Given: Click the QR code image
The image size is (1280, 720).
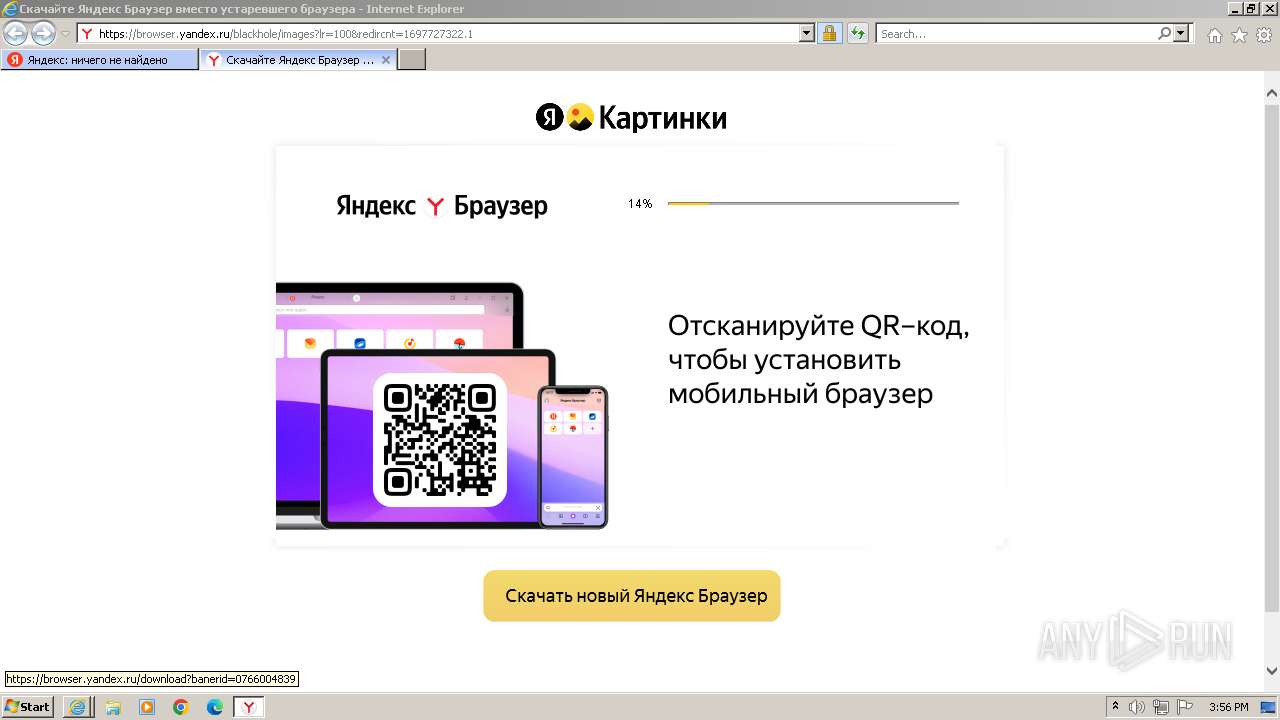Looking at the screenshot, I should click(440, 439).
